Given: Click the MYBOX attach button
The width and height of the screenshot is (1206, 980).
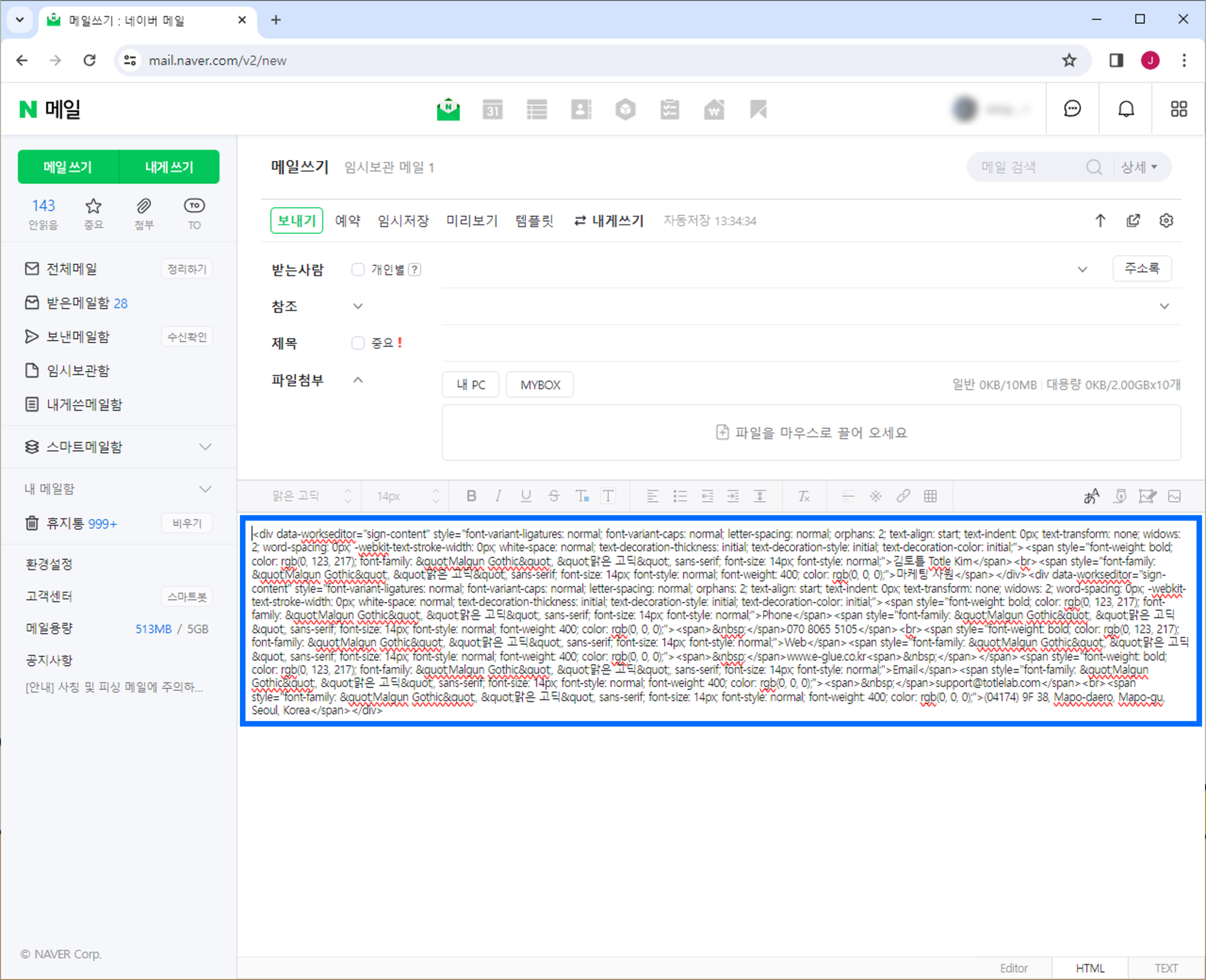Looking at the screenshot, I should pos(540,385).
